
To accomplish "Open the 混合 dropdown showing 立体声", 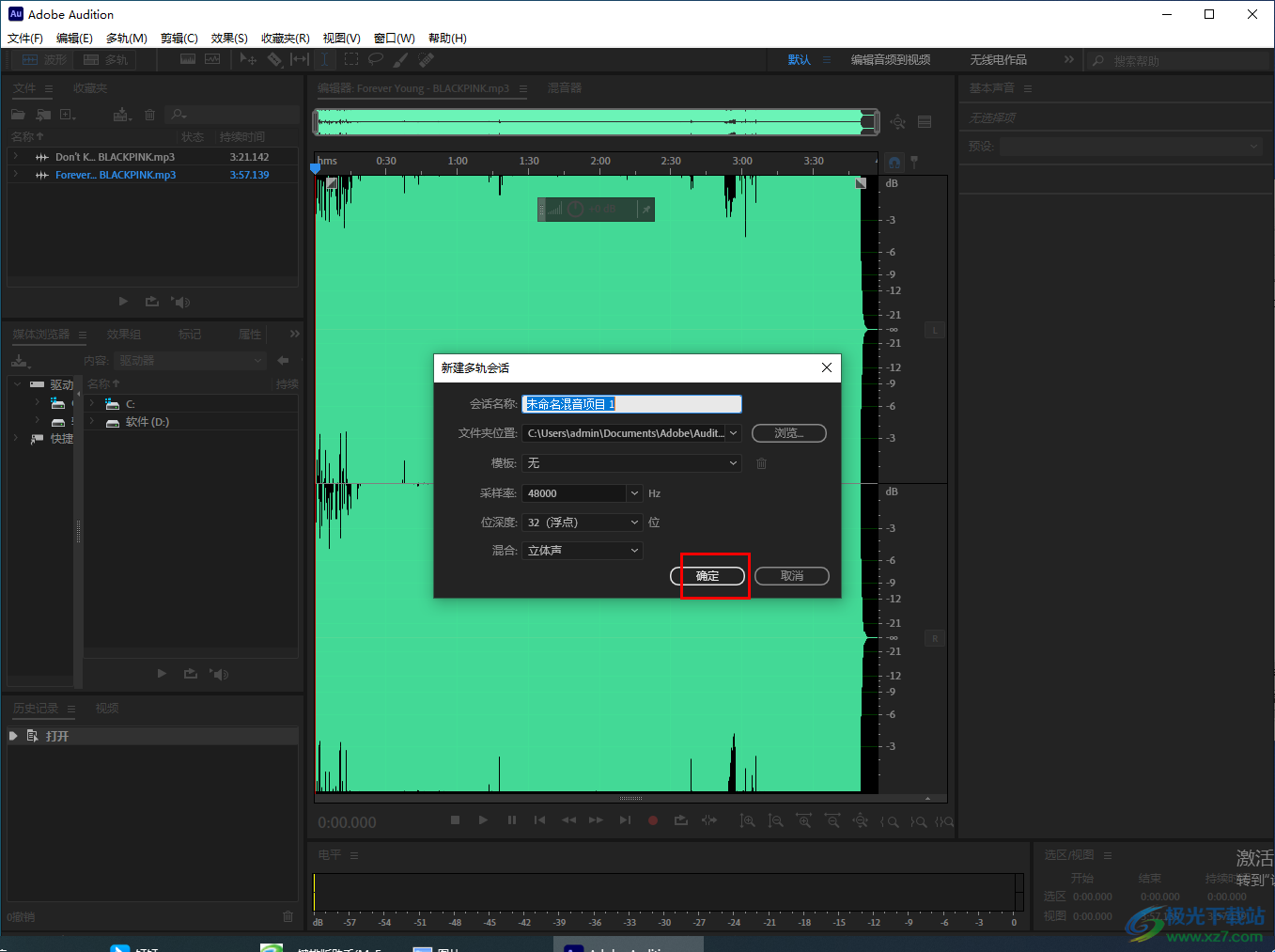I will [583, 551].
